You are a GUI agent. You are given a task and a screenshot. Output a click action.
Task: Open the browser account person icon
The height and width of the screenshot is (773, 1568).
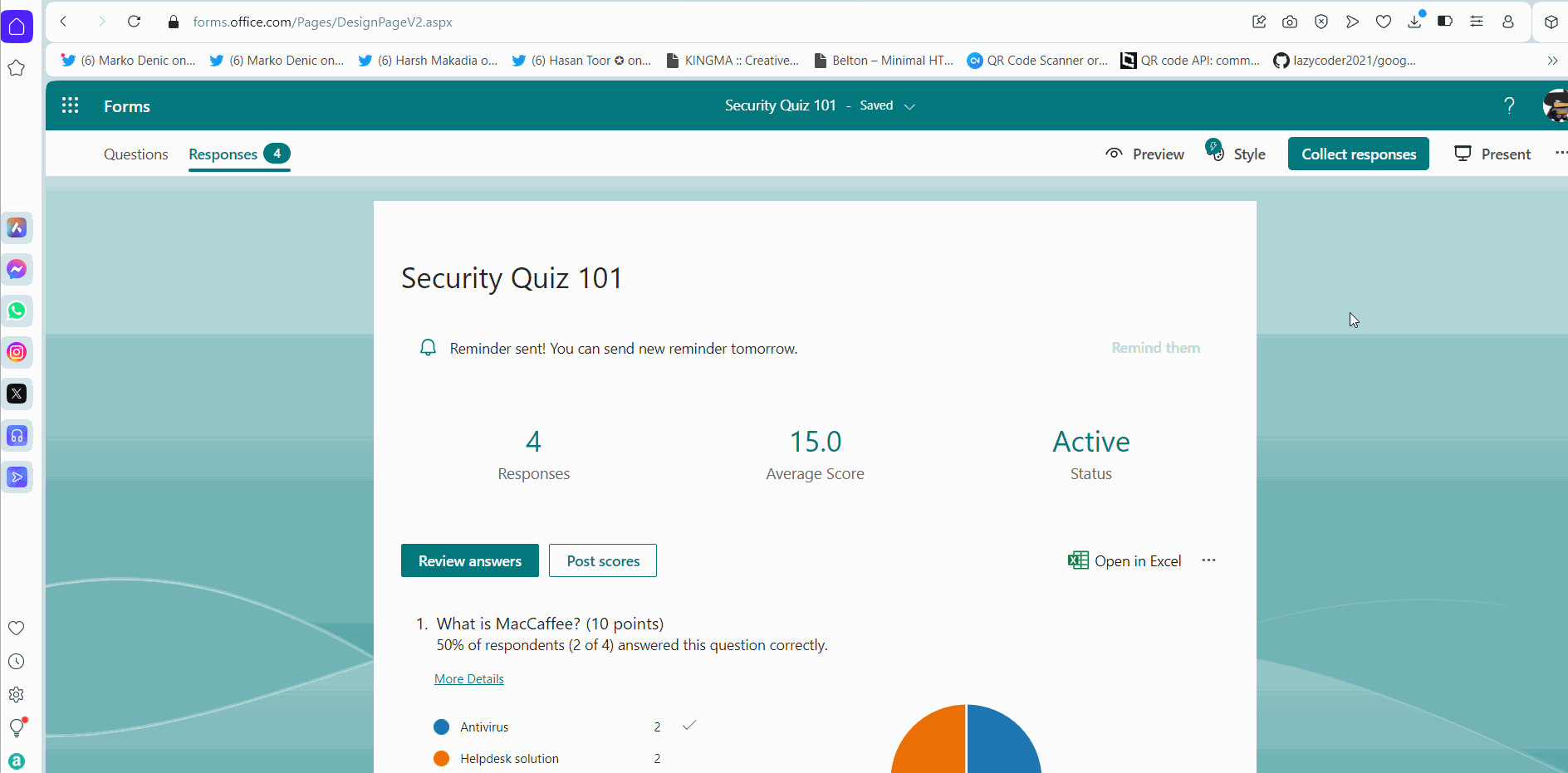coord(1508,22)
